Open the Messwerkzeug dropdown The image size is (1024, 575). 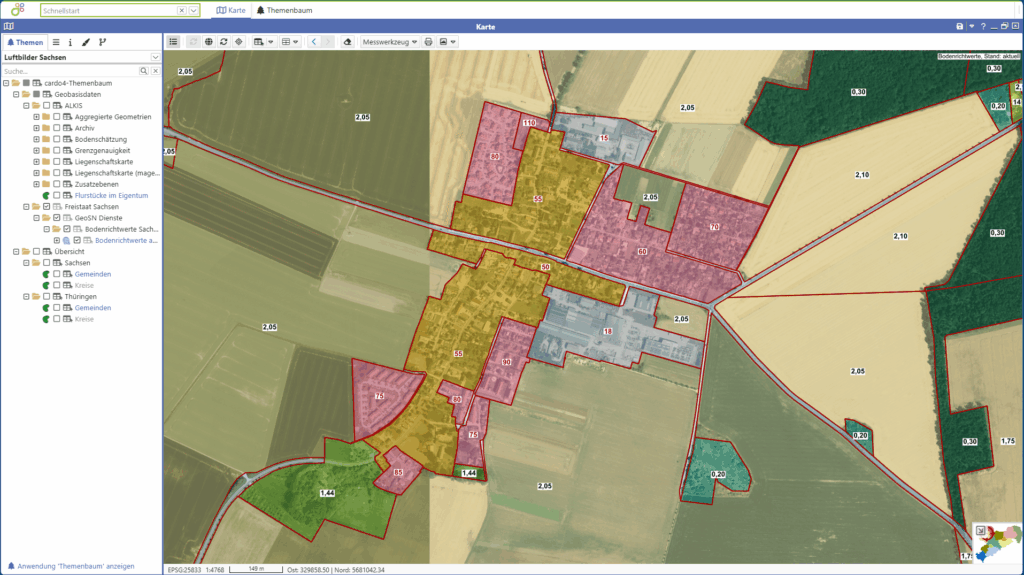390,42
